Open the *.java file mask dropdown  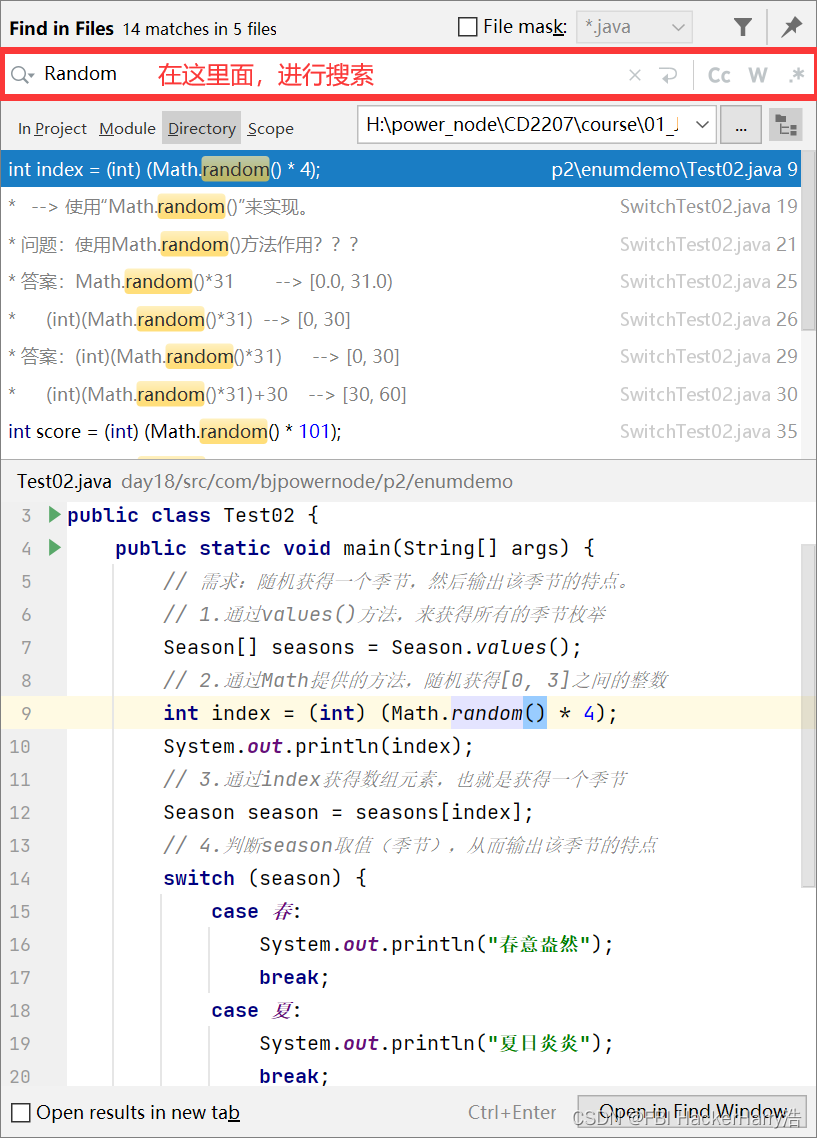point(634,28)
